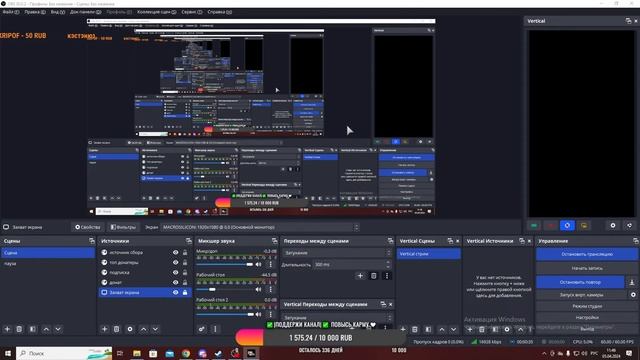Open the Затухание dropdown in Vertical Переходы между сценами
Image resolution: width=640 pixels, height=360 pixels.
tap(337, 317)
